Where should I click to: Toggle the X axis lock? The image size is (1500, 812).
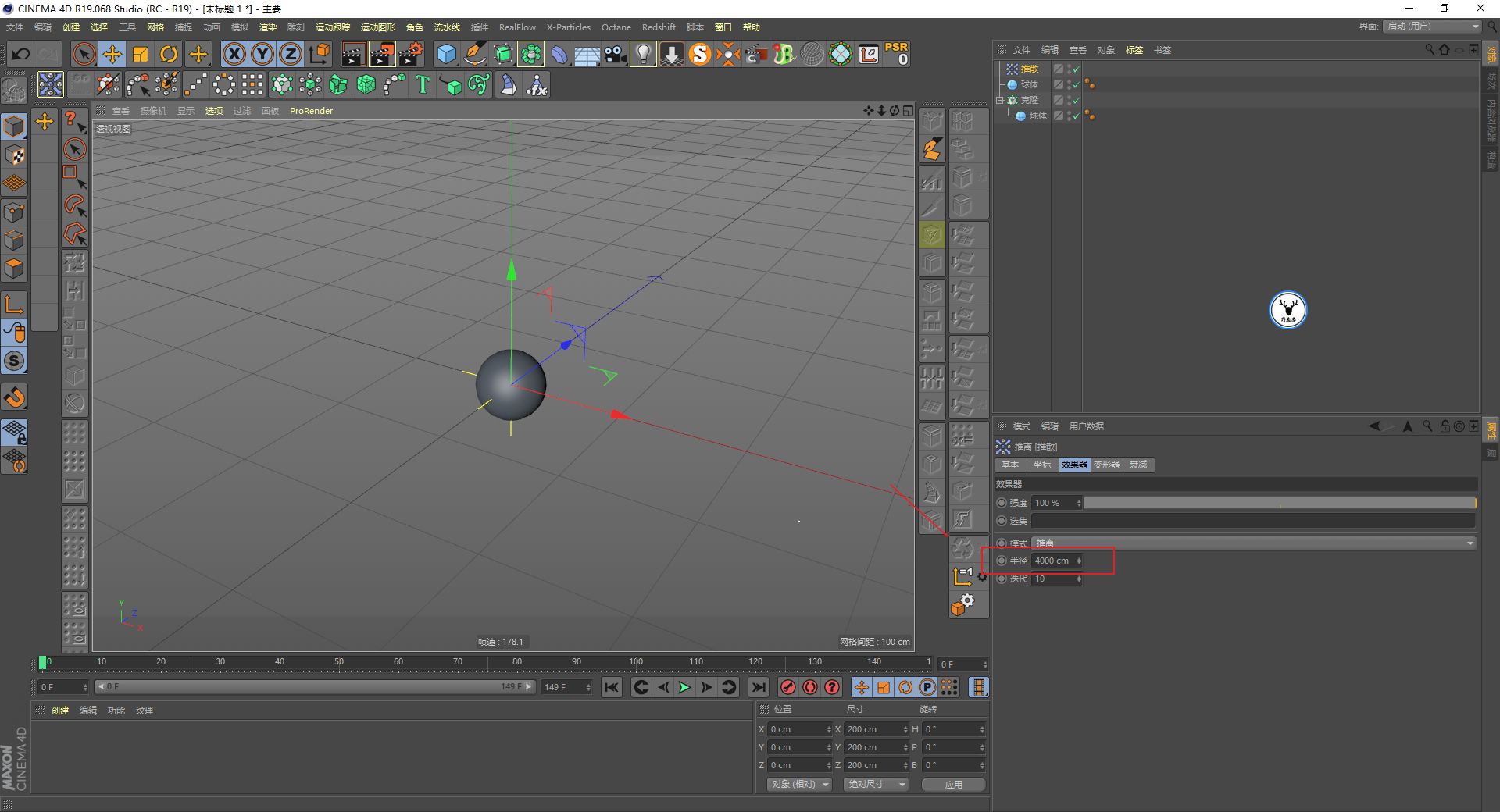point(234,54)
